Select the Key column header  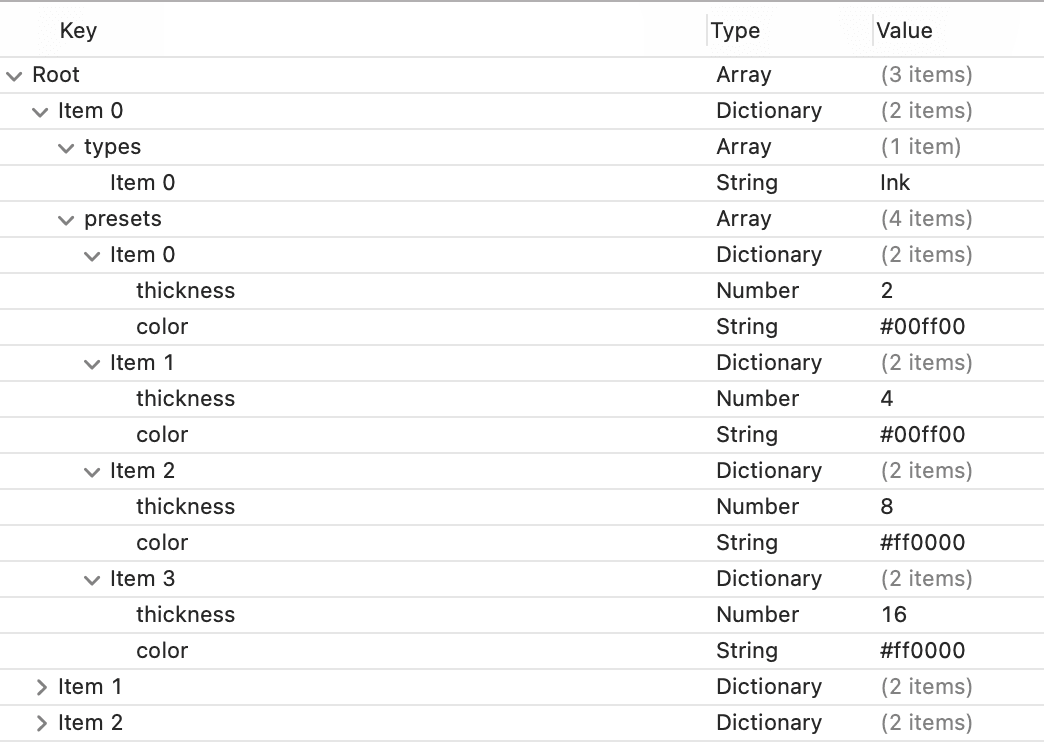click(78, 30)
